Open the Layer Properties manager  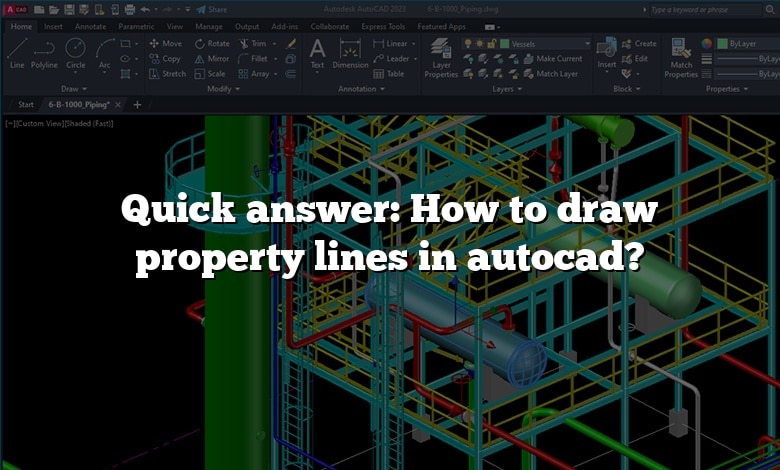point(441,58)
